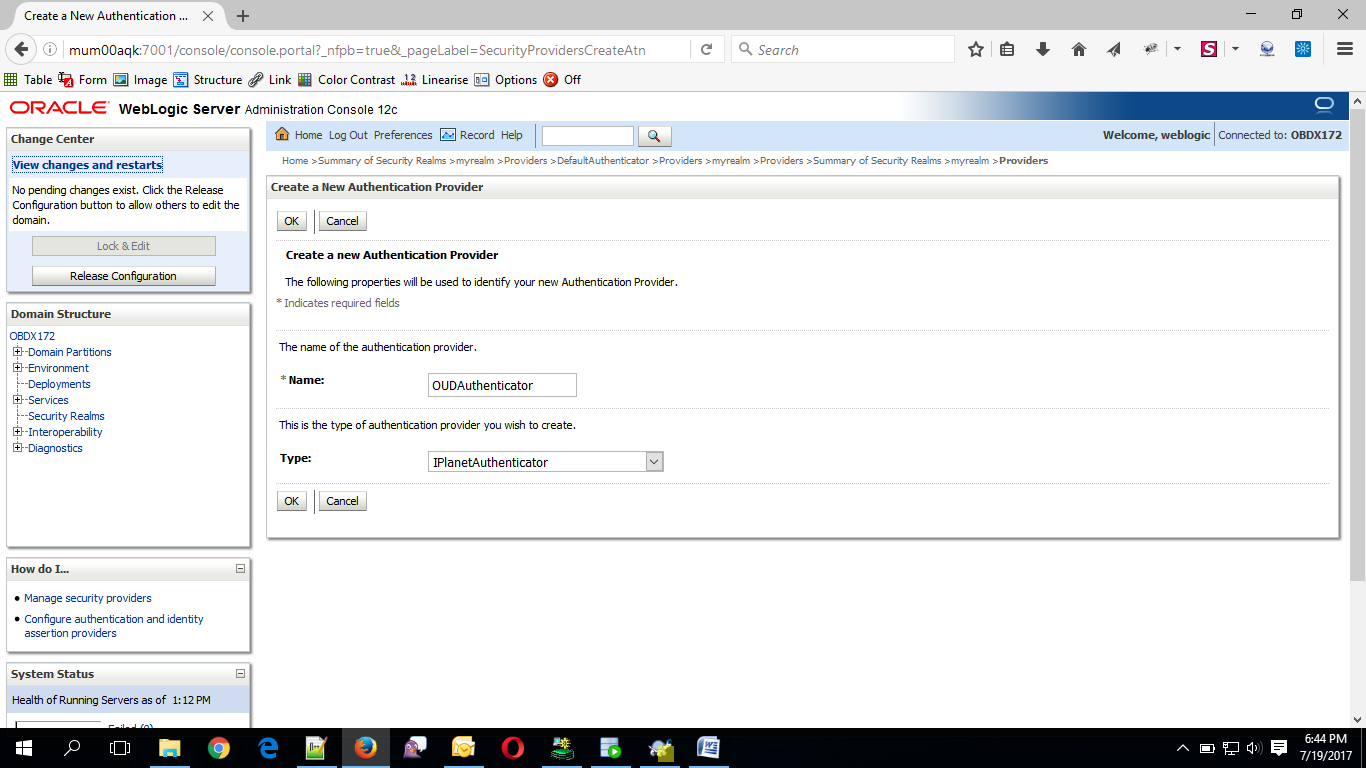
Task: Go to Firefox home page icon
Action: 1078,49
